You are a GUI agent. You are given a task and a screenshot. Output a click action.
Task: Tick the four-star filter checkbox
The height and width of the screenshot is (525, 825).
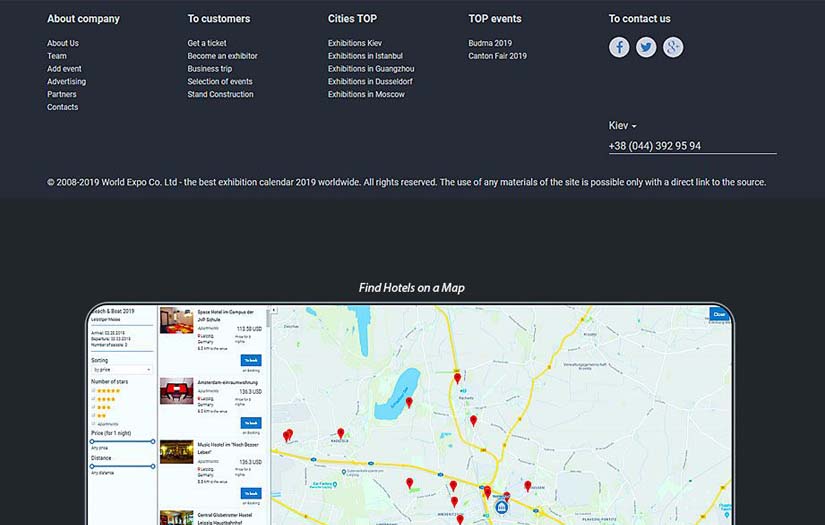pos(94,399)
